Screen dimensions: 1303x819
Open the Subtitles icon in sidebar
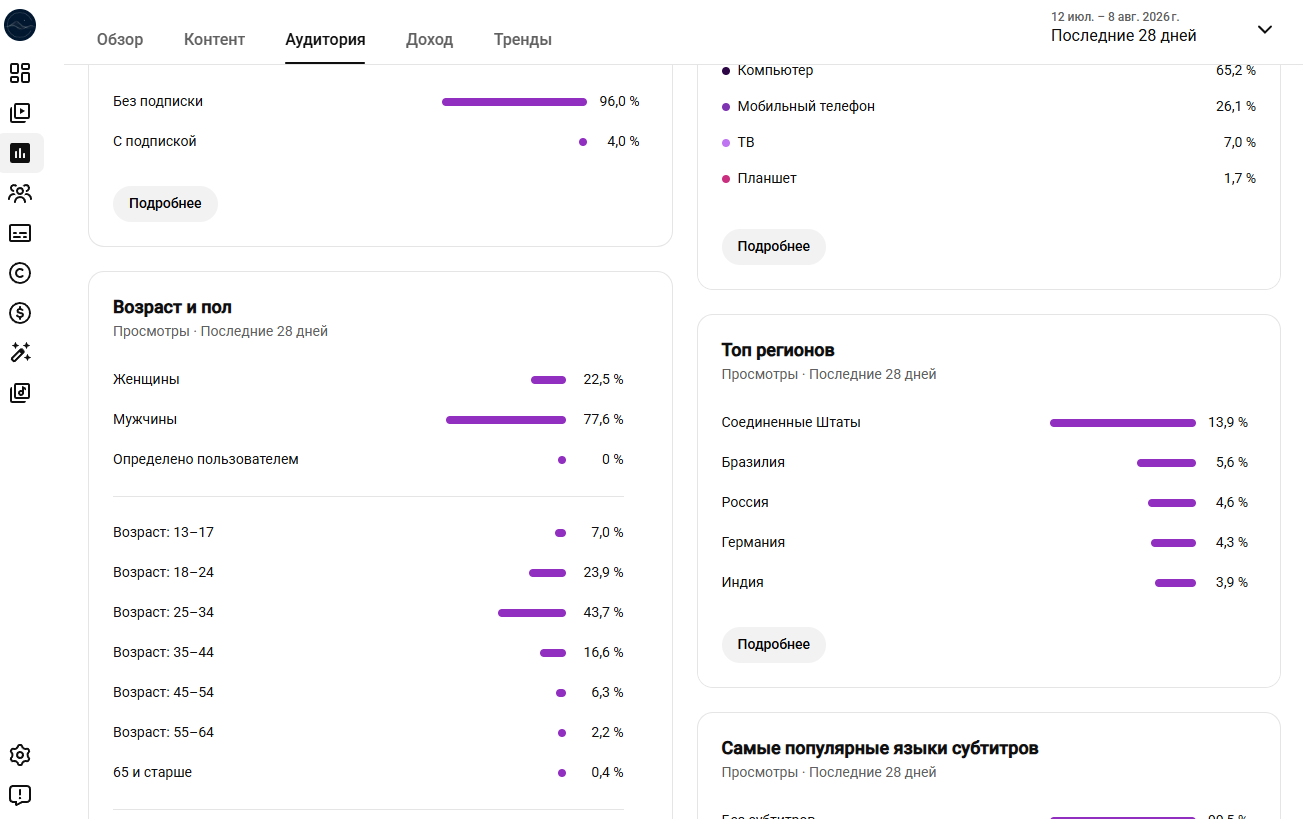click(x=20, y=233)
